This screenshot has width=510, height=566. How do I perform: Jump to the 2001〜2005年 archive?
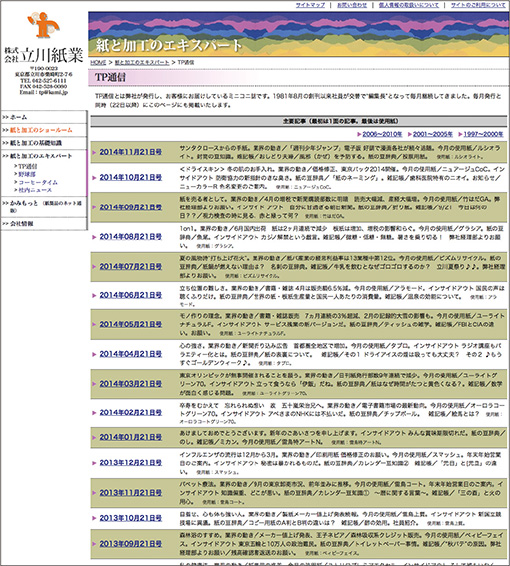pos(433,134)
